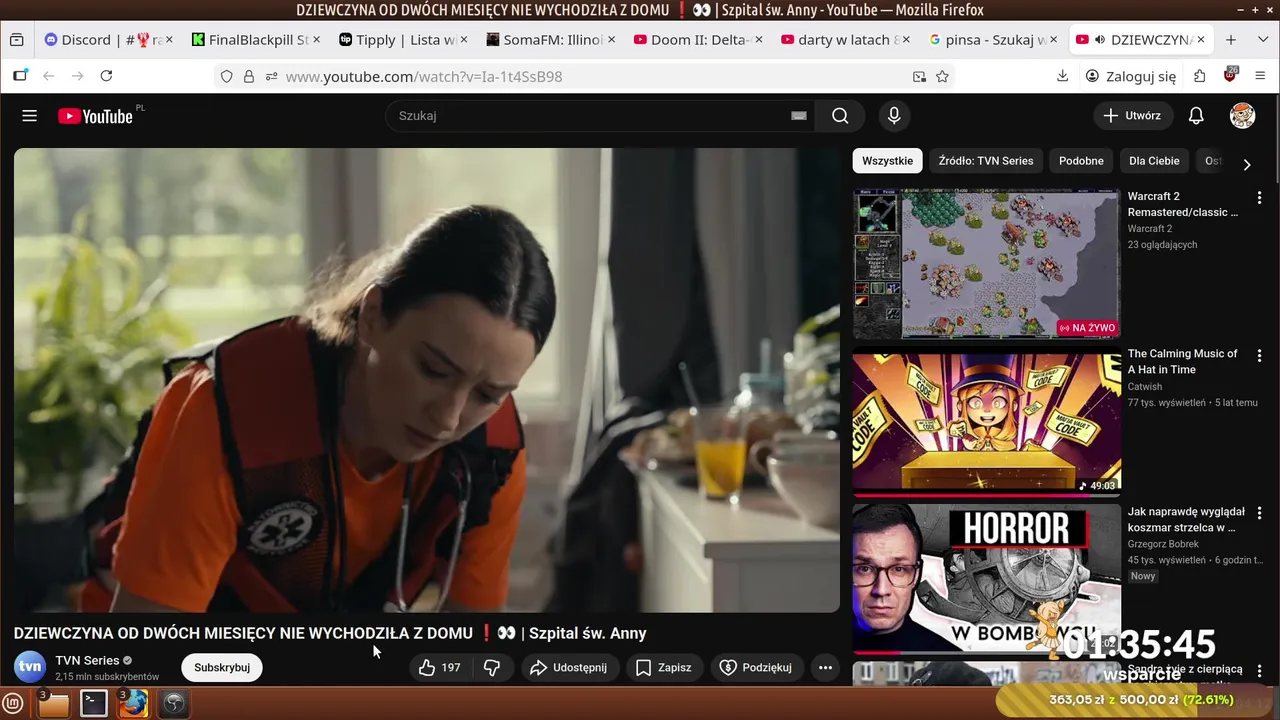Dislike the video with thumbs down
The image size is (1280, 720).
(492, 668)
